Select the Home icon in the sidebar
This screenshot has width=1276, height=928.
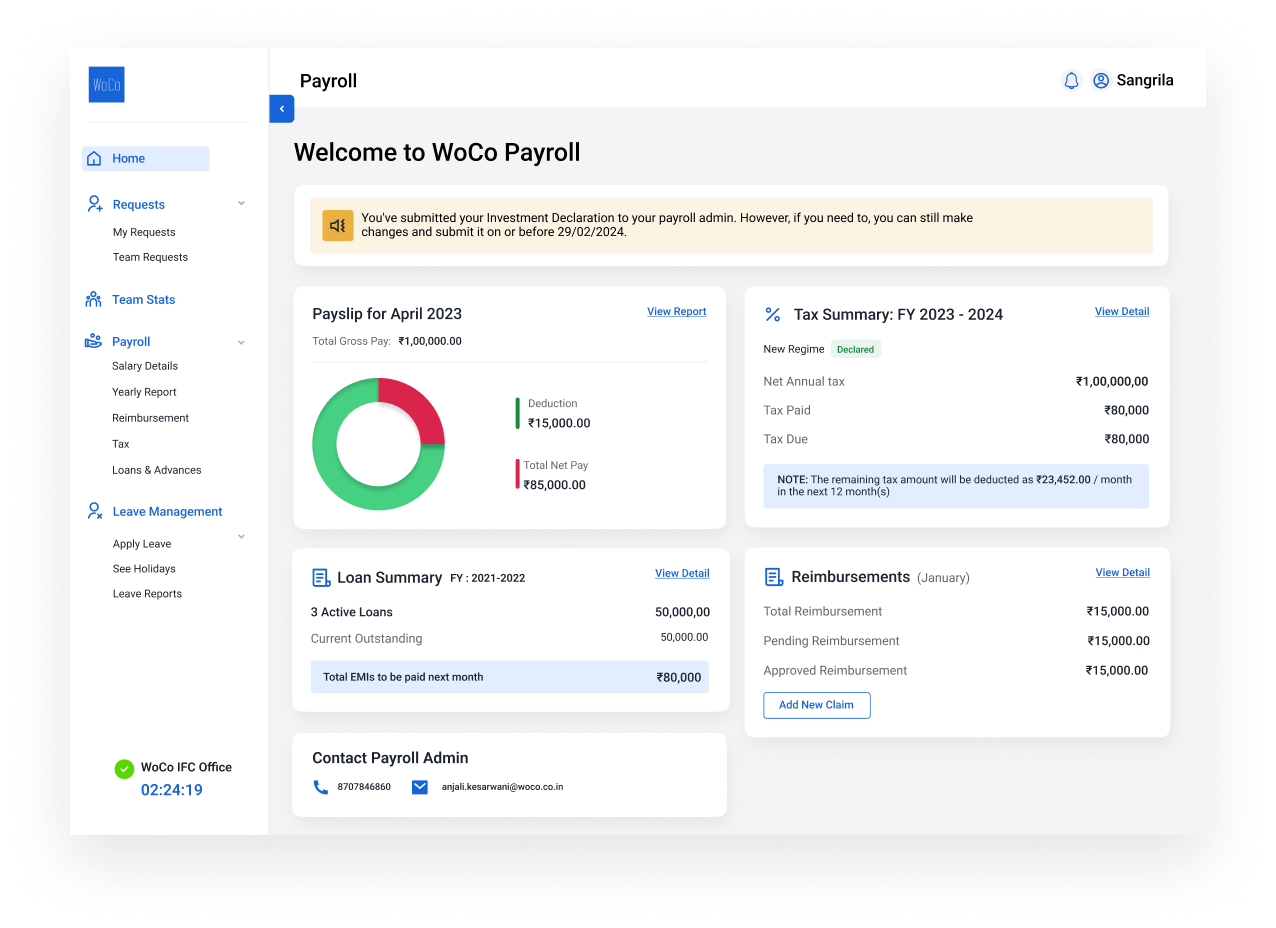(95, 158)
